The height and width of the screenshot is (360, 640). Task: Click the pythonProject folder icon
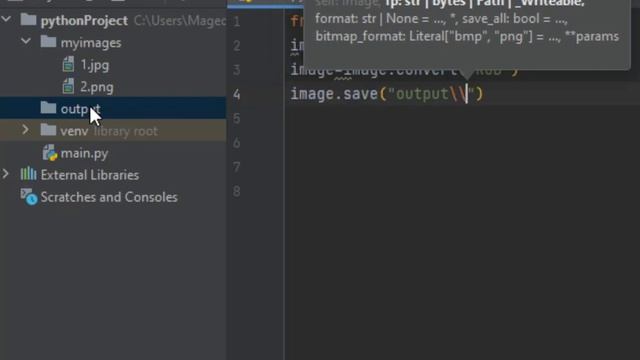(x=28, y=20)
